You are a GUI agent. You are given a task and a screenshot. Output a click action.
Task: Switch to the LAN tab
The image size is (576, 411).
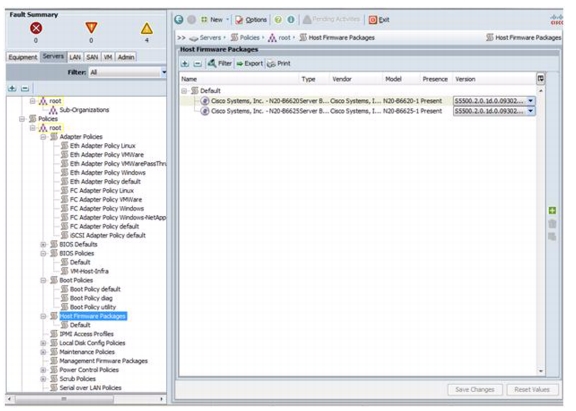[x=75, y=57]
